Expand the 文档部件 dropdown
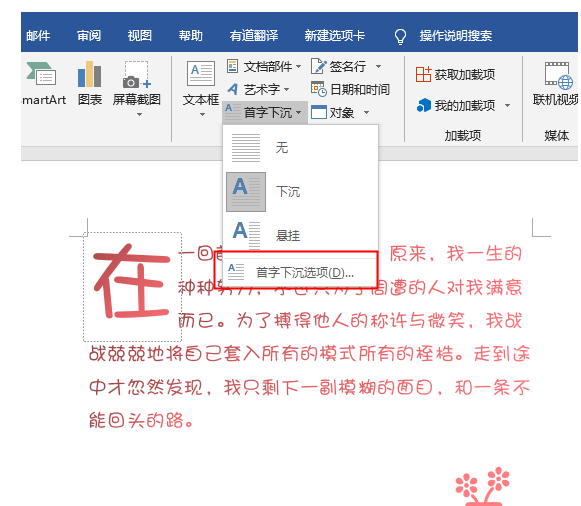The width and height of the screenshot is (581, 506). tap(298, 67)
